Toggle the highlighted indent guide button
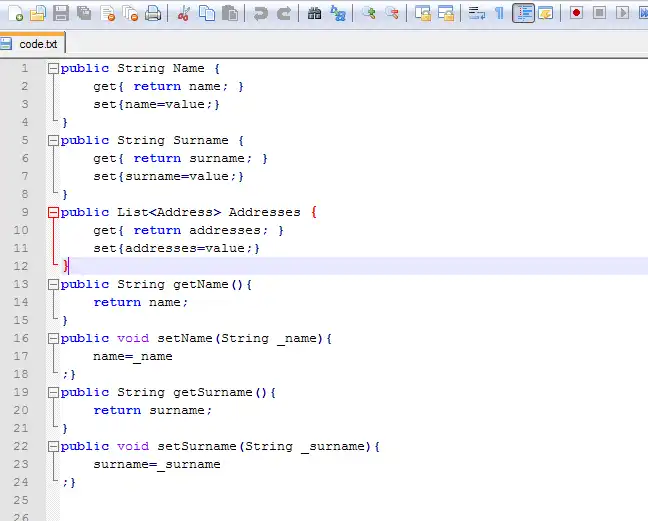The height and width of the screenshot is (521, 648). click(x=523, y=13)
